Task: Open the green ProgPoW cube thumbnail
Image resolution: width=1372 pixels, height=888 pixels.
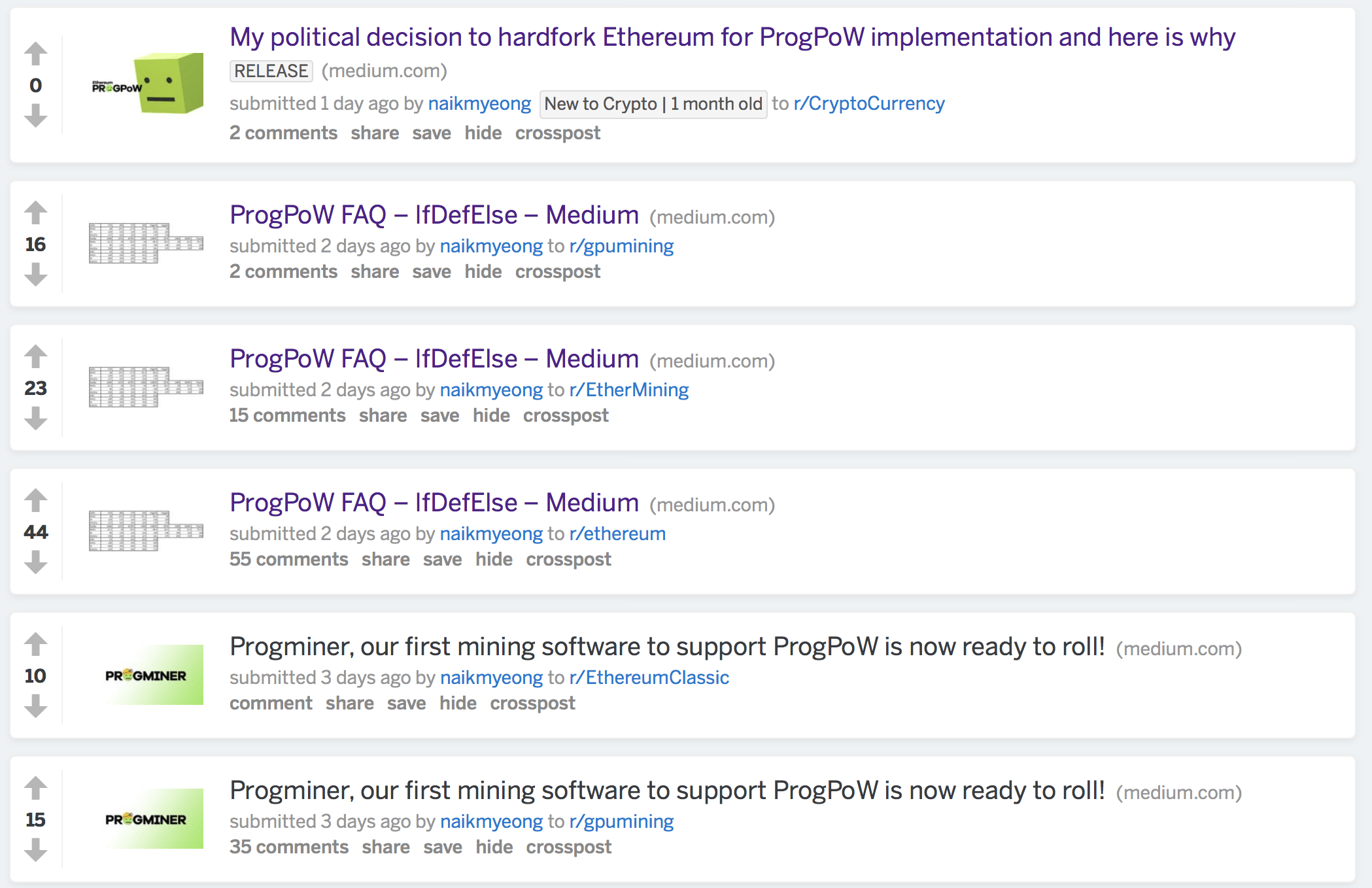Action: pos(146,84)
